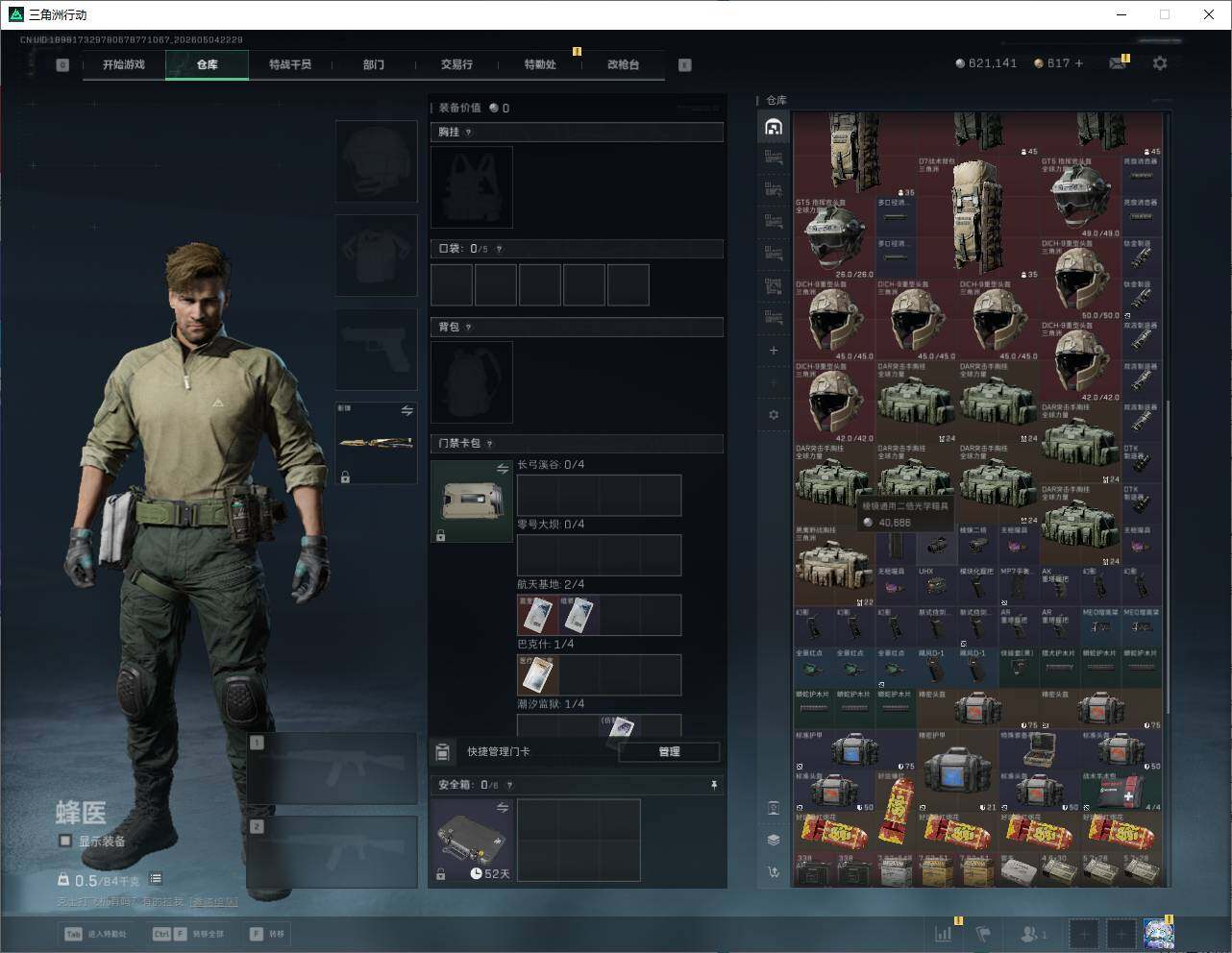Viewport: 1232px width, 953px height.
Task: Click the 转移 F hint button
Action: coord(267,934)
